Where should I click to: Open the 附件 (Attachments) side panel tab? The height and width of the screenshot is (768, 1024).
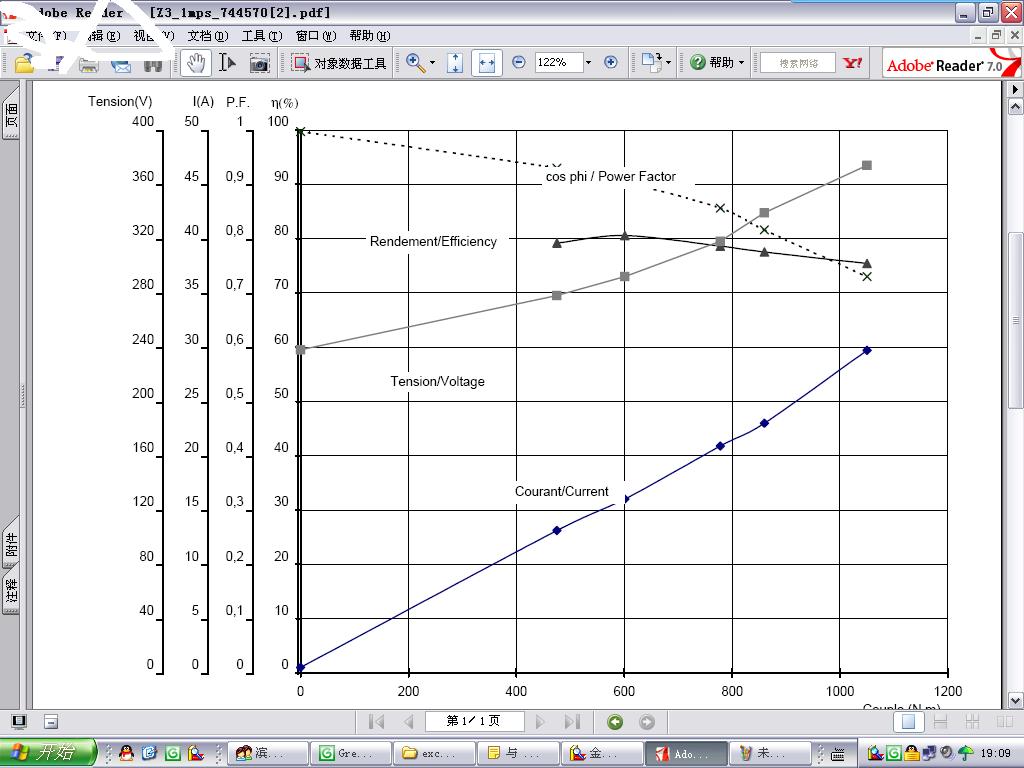(11, 544)
